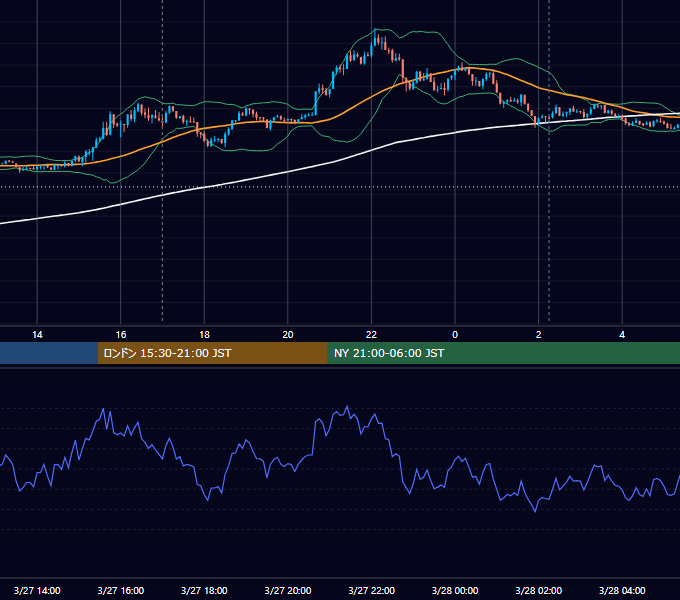Viewport: 680px width, 600px height.
Task: Click the 0 hour label on time axis
Action: (x=455, y=335)
